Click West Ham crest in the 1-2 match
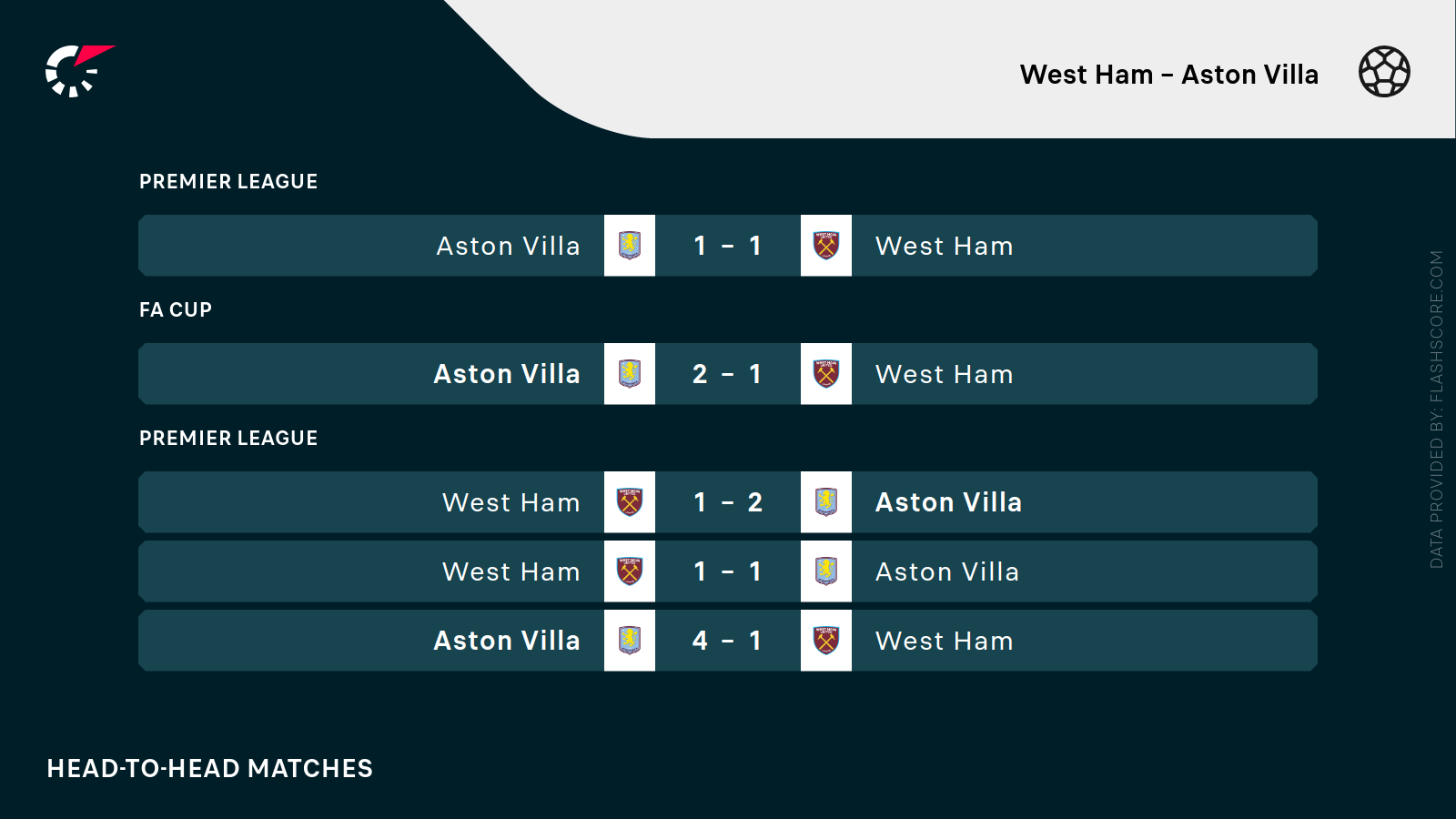 coord(630,502)
